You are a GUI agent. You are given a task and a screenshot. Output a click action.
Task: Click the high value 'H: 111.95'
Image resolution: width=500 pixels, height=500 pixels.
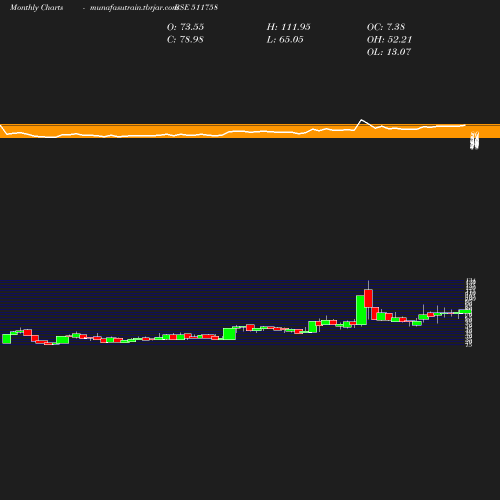coord(289,27)
